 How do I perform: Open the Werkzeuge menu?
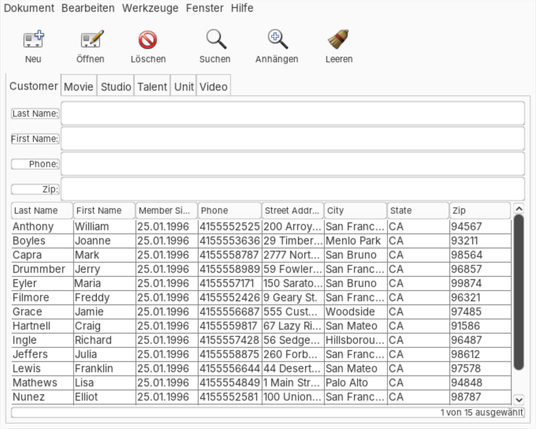150,8
